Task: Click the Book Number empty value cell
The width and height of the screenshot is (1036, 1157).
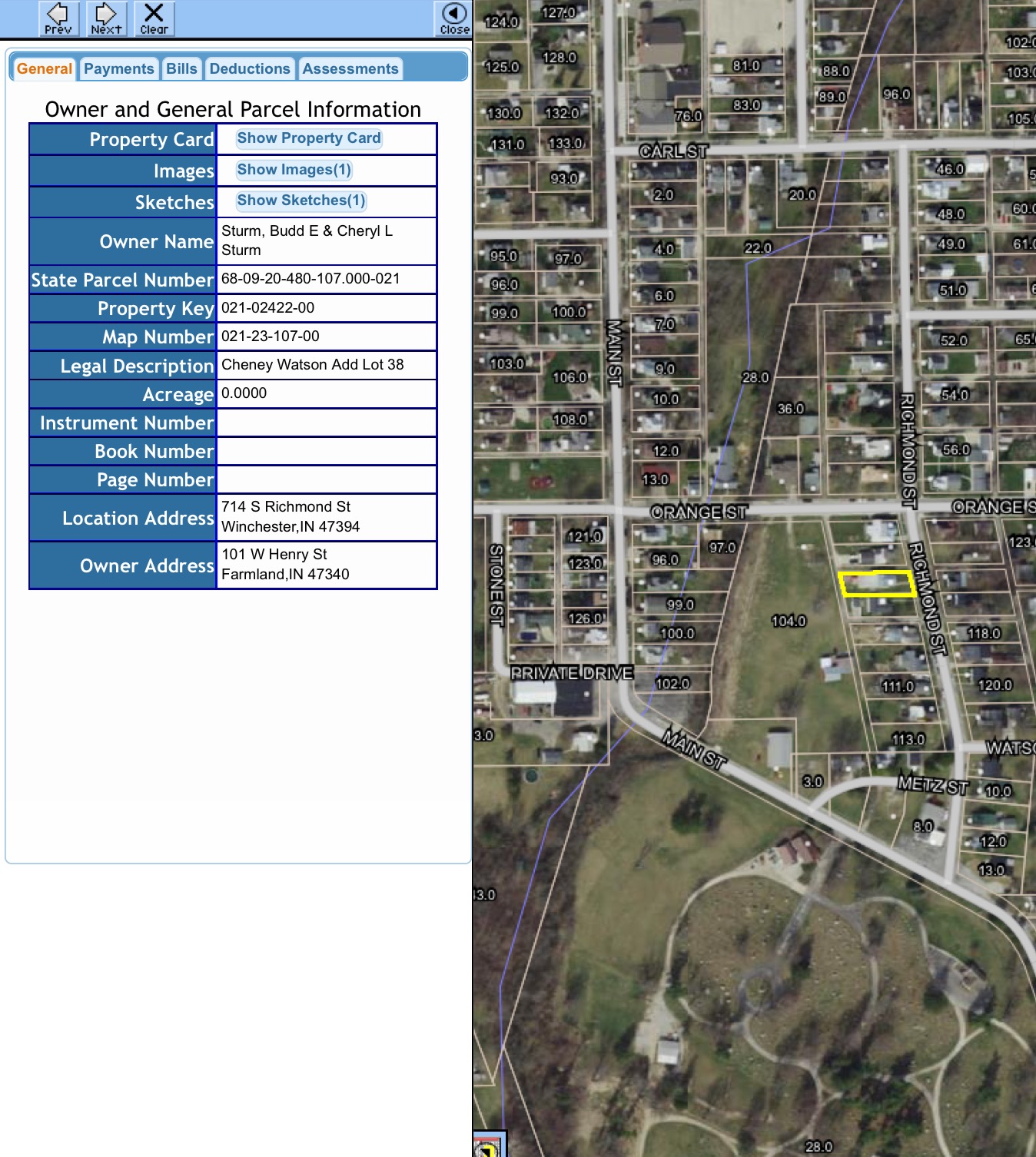Action: pos(327,451)
